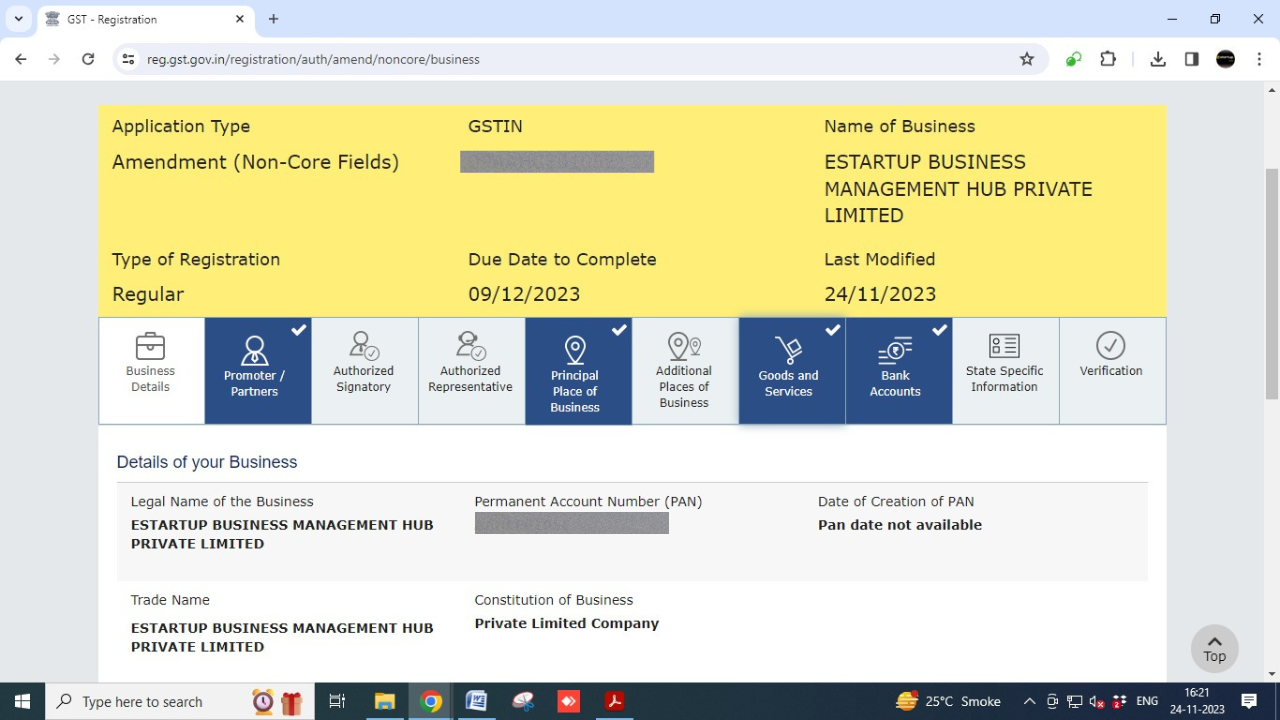This screenshot has width=1280, height=720.
Task: Go to the Verification tab
Action: pyautogui.click(x=1112, y=371)
